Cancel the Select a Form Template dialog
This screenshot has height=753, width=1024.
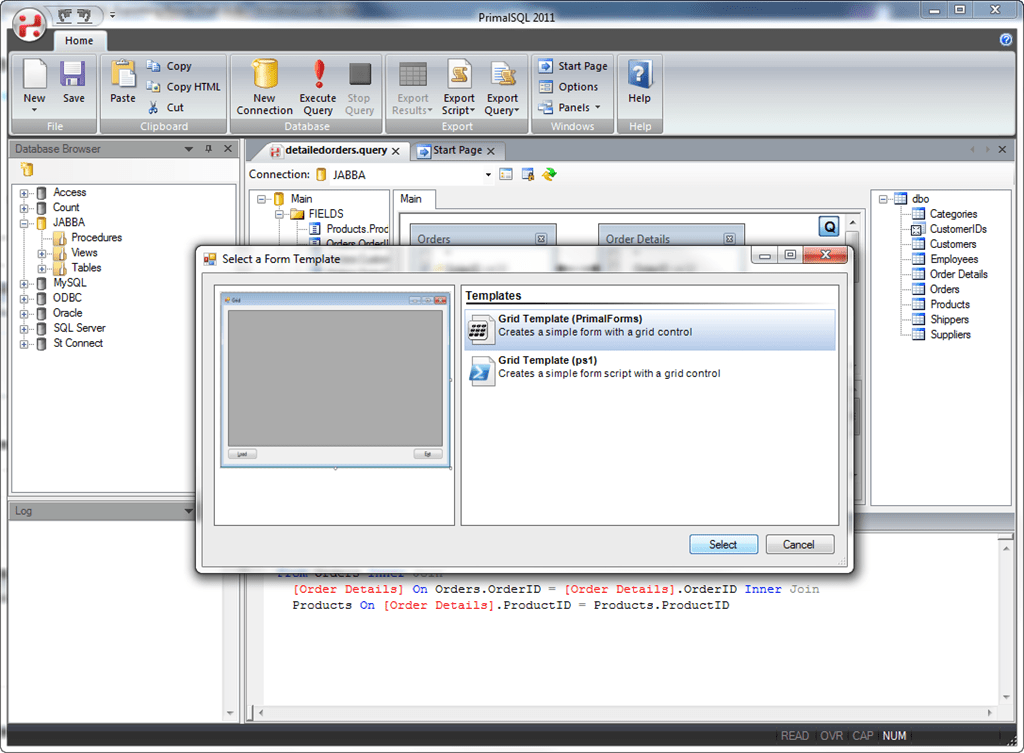pos(799,543)
